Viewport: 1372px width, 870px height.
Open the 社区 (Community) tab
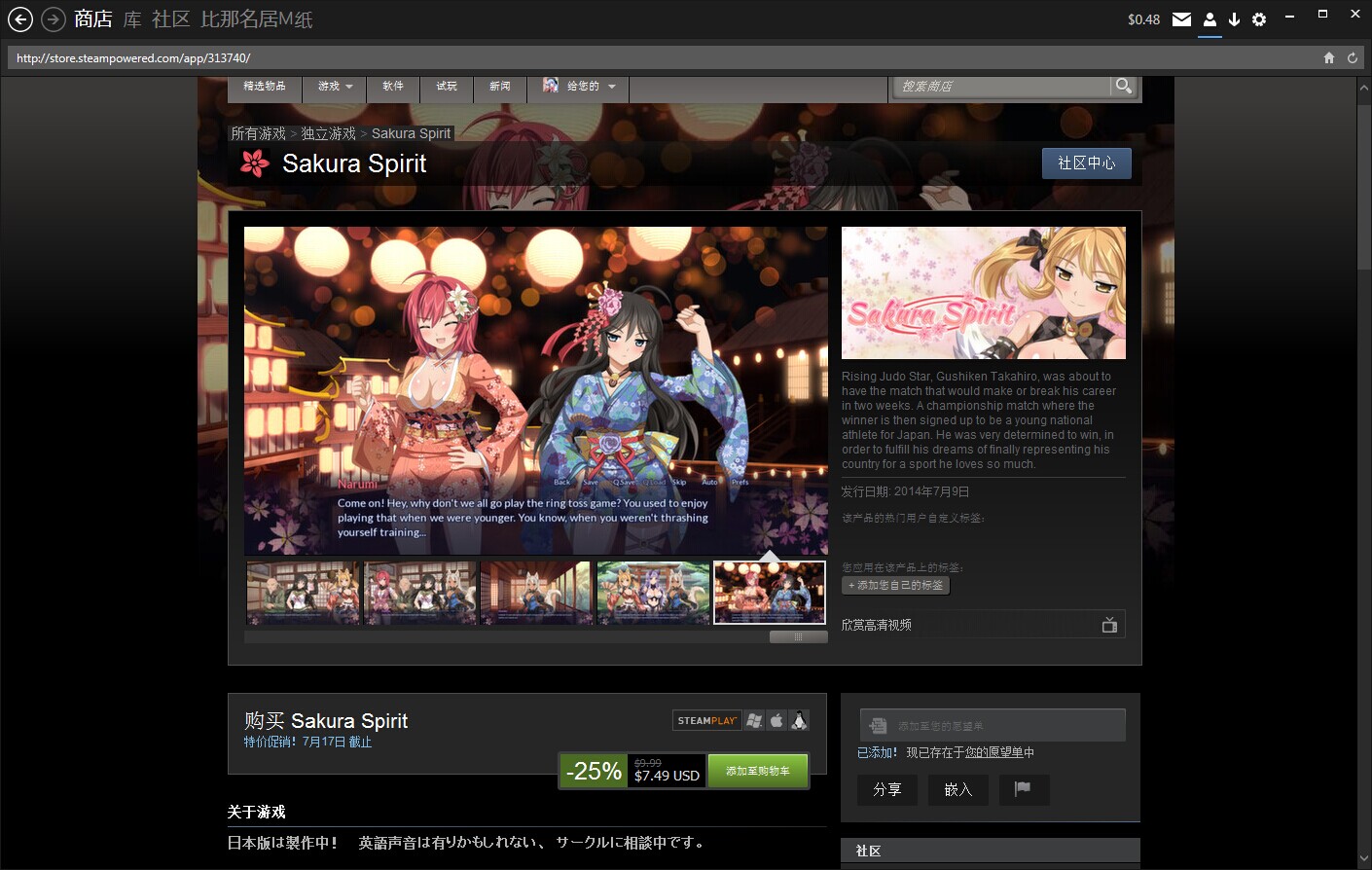click(x=170, y=18)
